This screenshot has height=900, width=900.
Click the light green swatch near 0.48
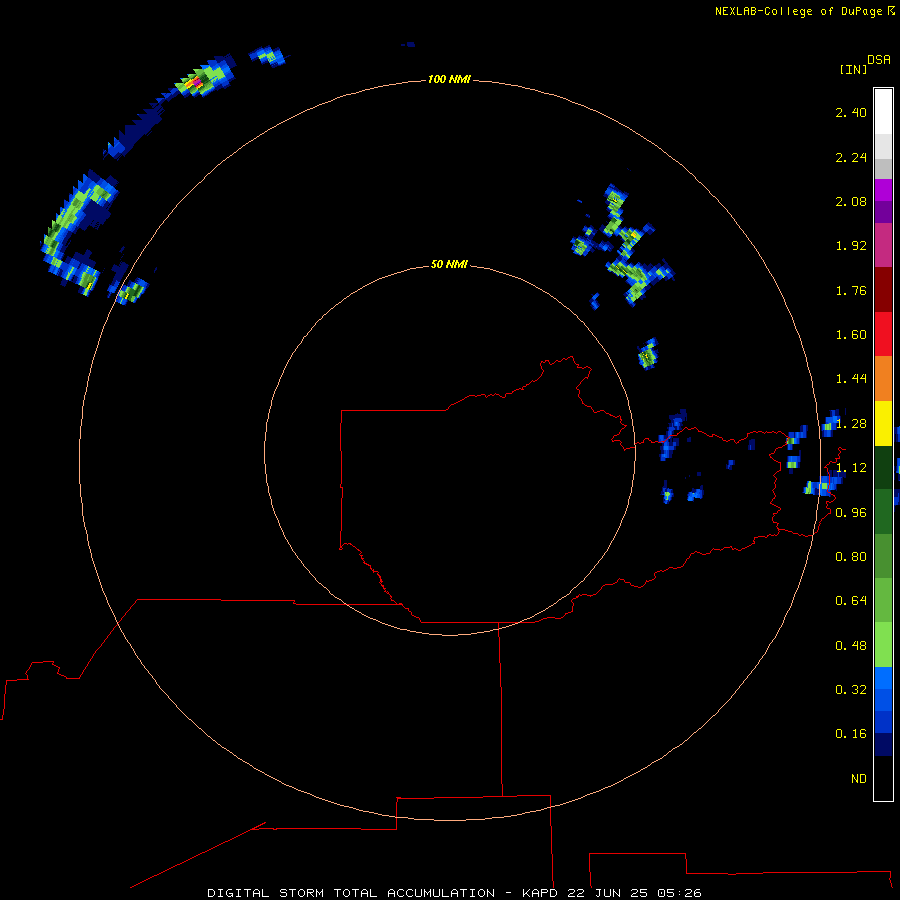pyautogui.click(x=883, y=645)
